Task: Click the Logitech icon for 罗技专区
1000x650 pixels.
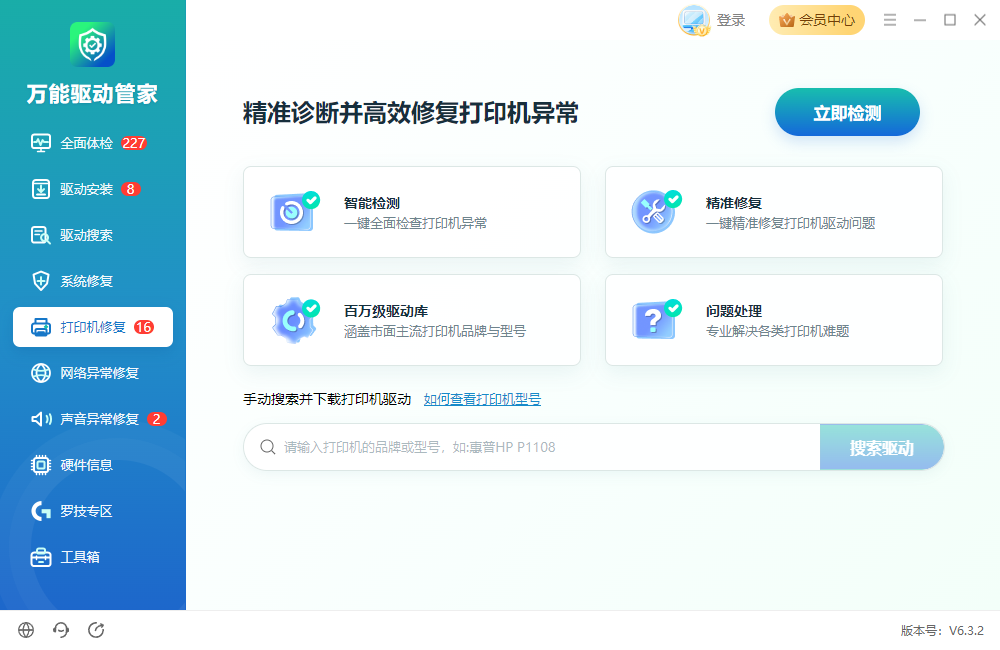Action: [41, 511]
